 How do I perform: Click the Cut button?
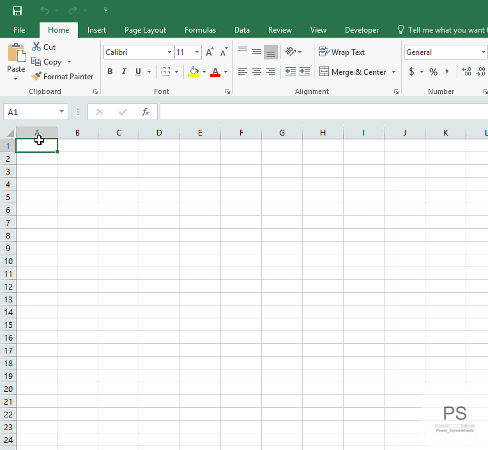44,47
